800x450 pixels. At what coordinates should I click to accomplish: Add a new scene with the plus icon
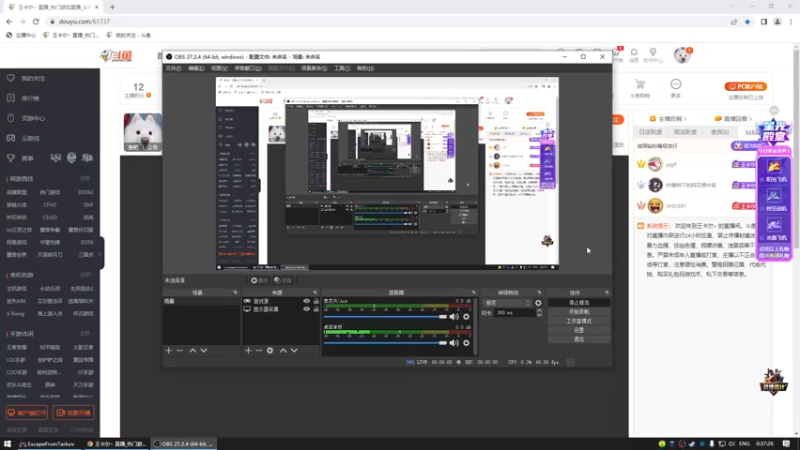coord(169,351)
